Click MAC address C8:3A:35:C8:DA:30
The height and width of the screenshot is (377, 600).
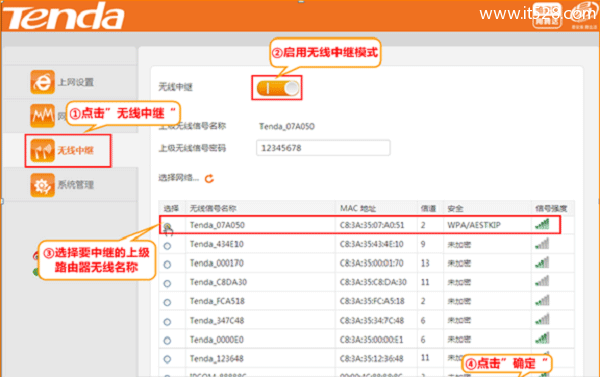(373, 282)
